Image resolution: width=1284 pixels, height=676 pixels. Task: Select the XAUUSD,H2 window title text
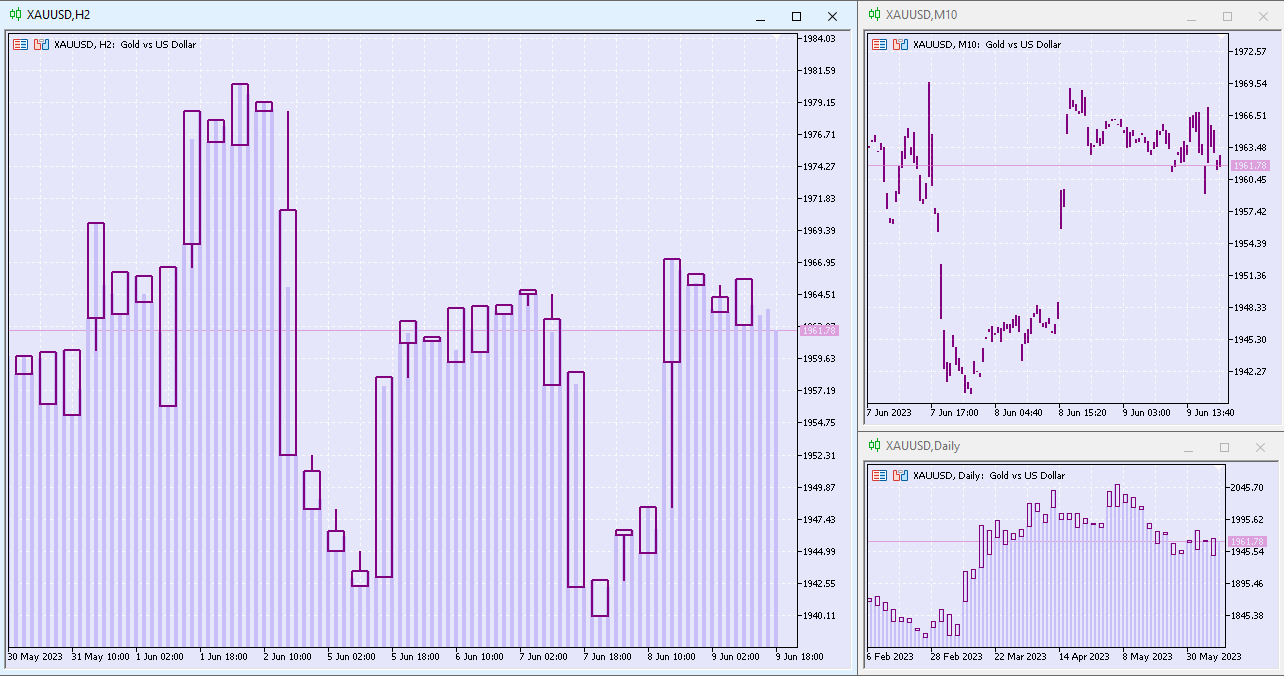point(58,15)
